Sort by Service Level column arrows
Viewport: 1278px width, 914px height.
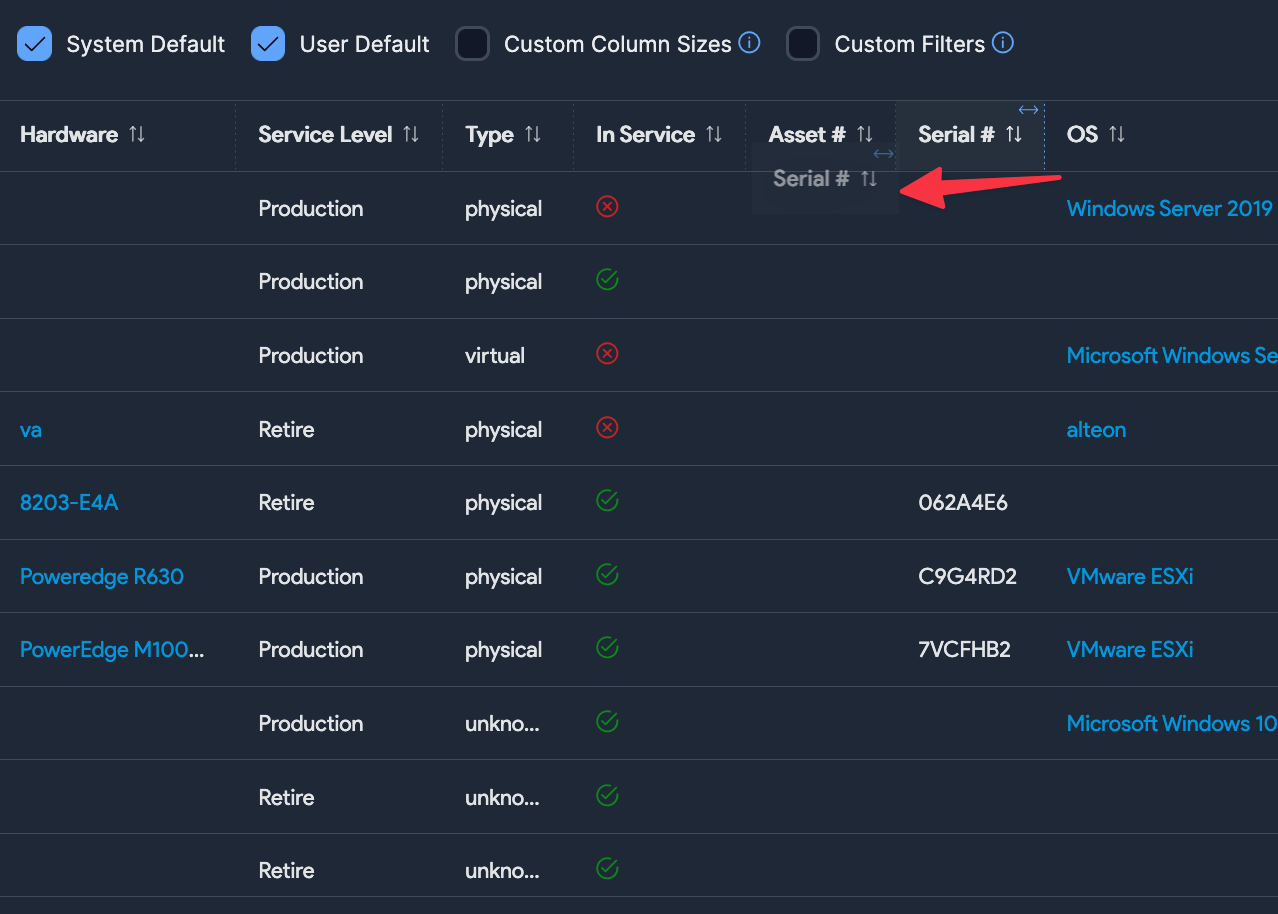pyautogui.click(x=411, y=135)
